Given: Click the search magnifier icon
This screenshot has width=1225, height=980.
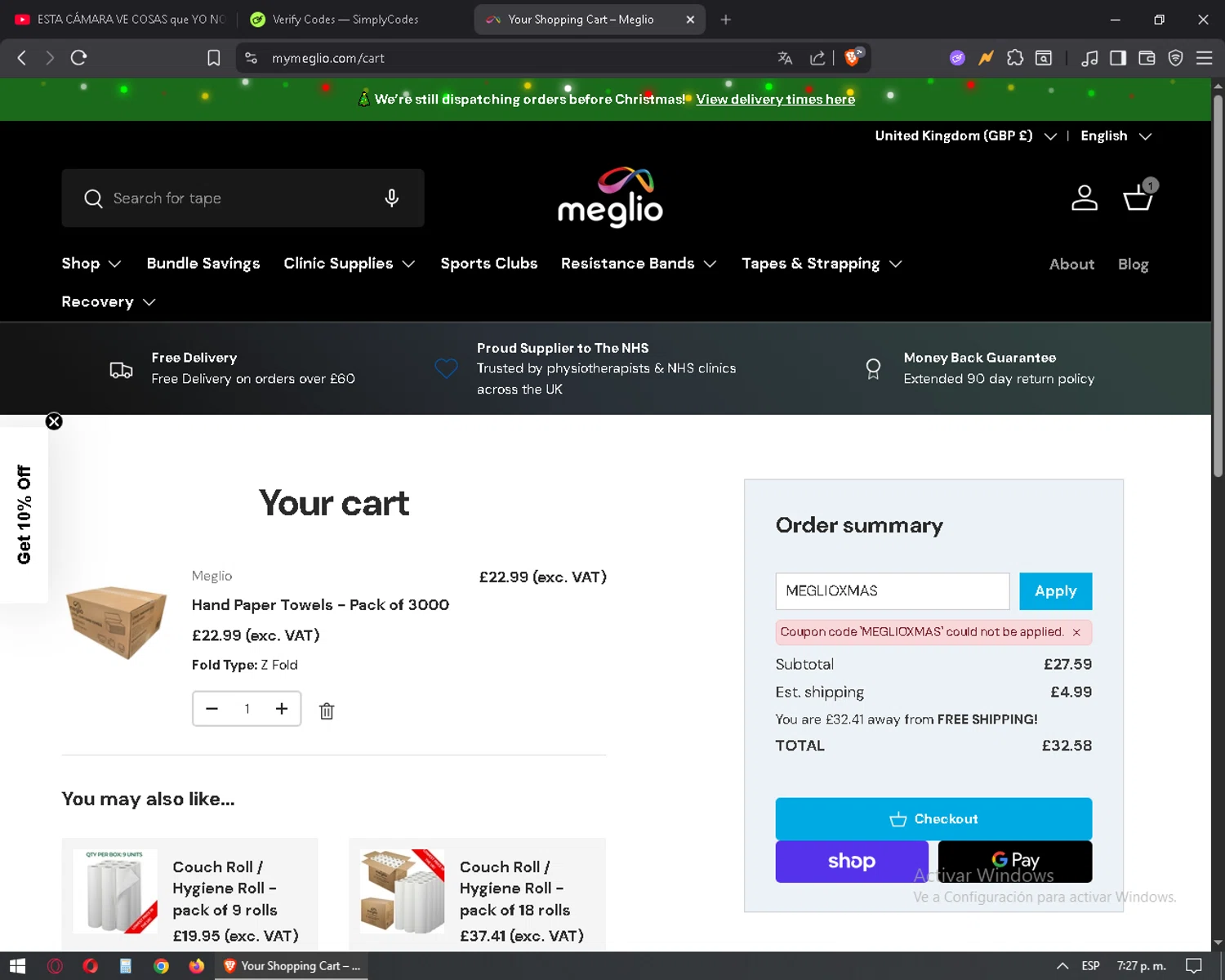Looking at the screenshot, I should pos(93,198).
